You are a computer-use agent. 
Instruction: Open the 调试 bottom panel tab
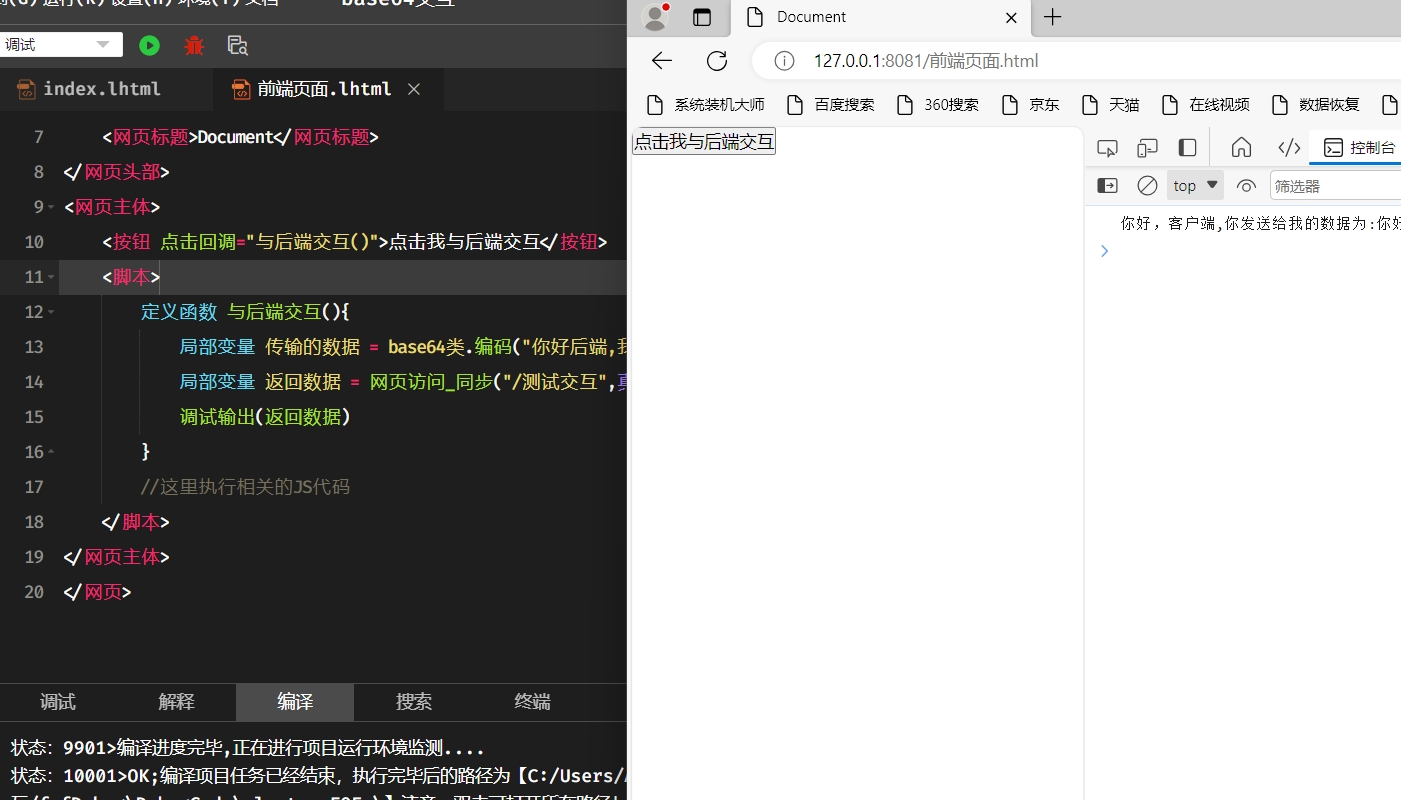click(x=58, y=702)
